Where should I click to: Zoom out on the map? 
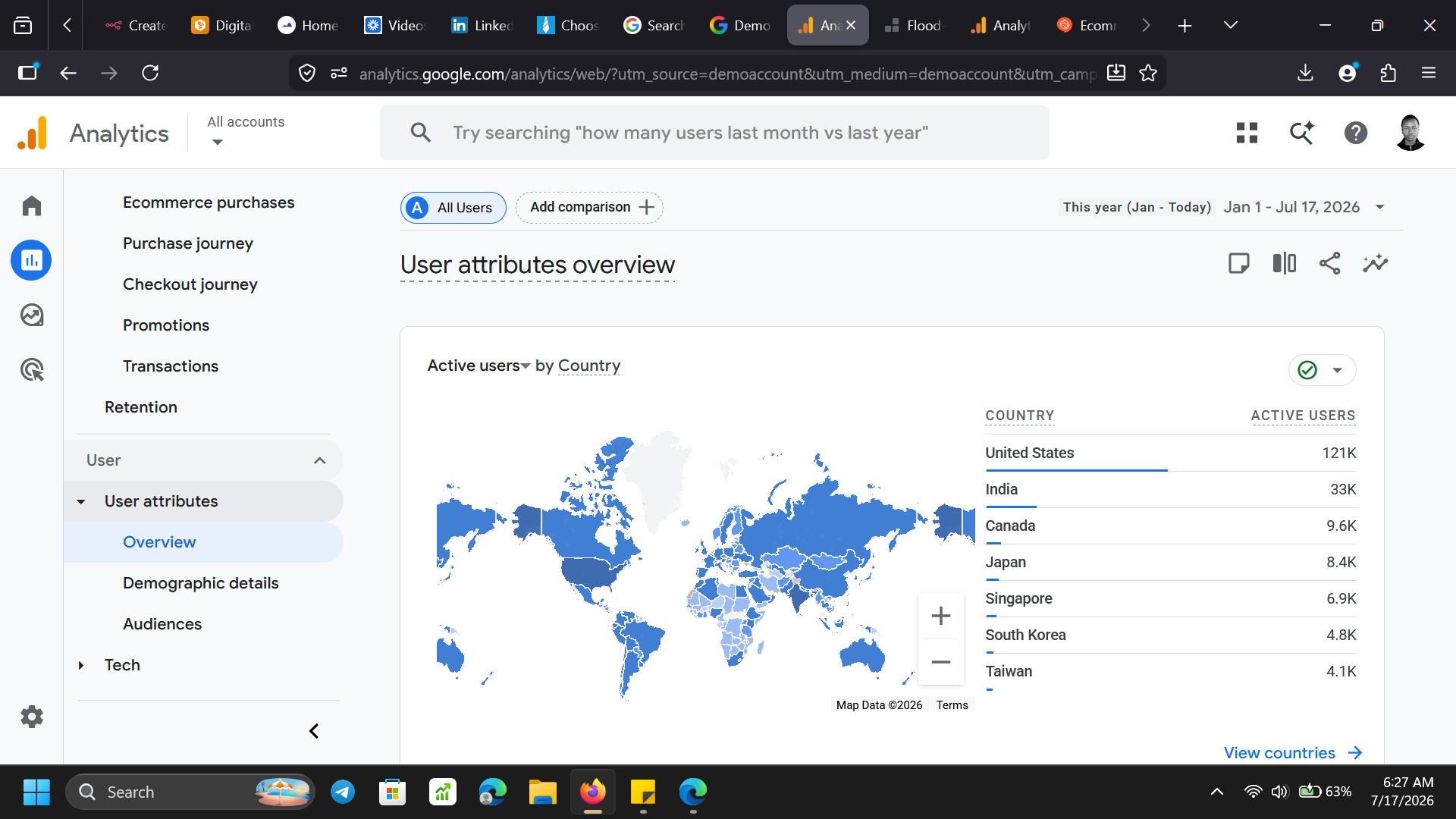(x=941, y=662)
